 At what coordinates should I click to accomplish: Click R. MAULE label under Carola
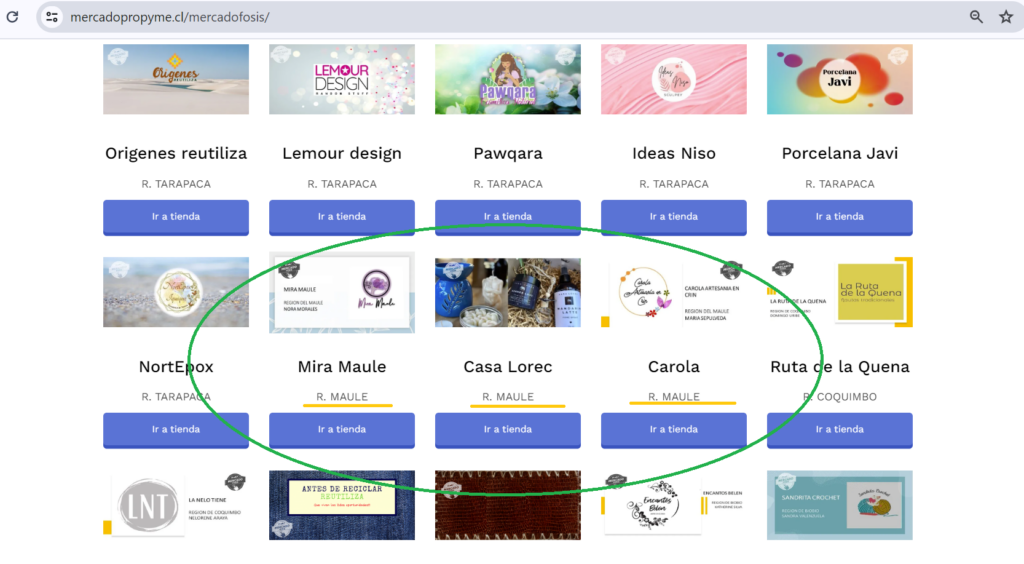673,397
